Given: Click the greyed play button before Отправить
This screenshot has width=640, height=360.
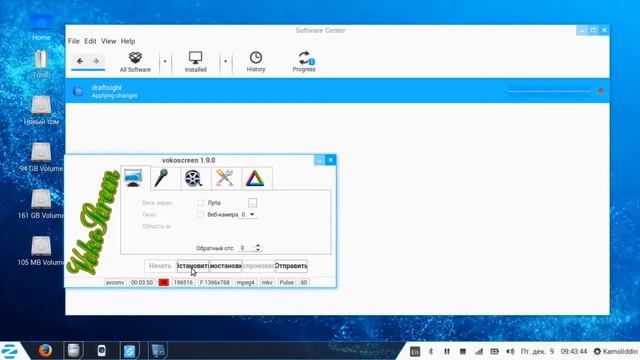Looking at the screenshot, I should tap(258, 266).
